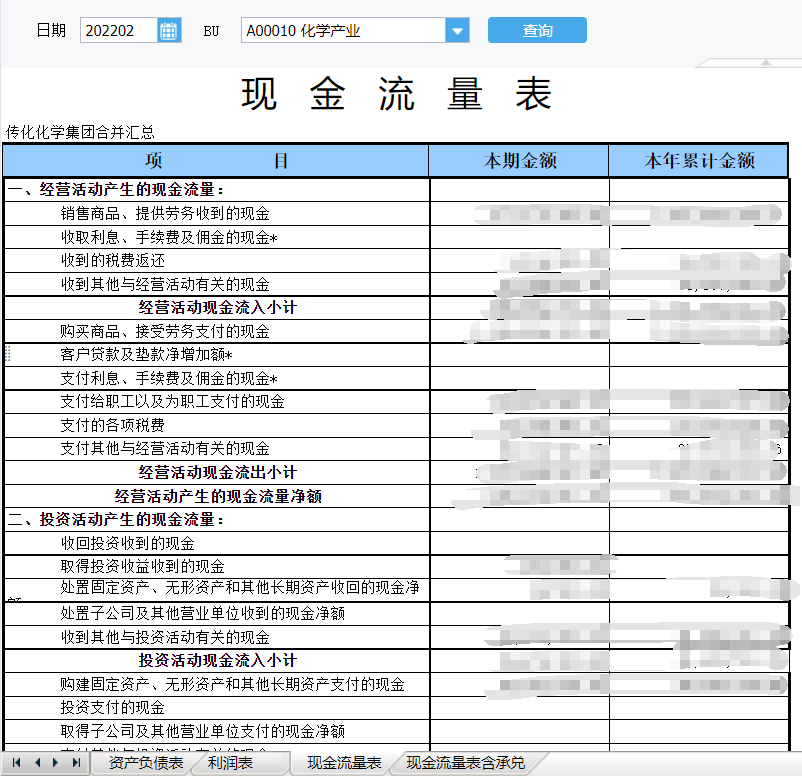Select row 支付给职工以及为职工支付的现金
802x776 pixels.
[396, 402]
